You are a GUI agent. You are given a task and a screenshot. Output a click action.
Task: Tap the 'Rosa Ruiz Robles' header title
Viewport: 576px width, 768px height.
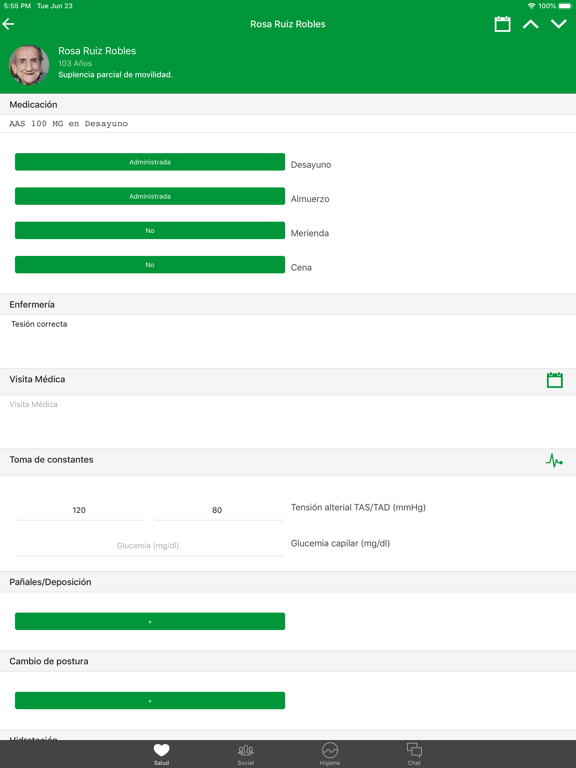(x=288, y=24)
